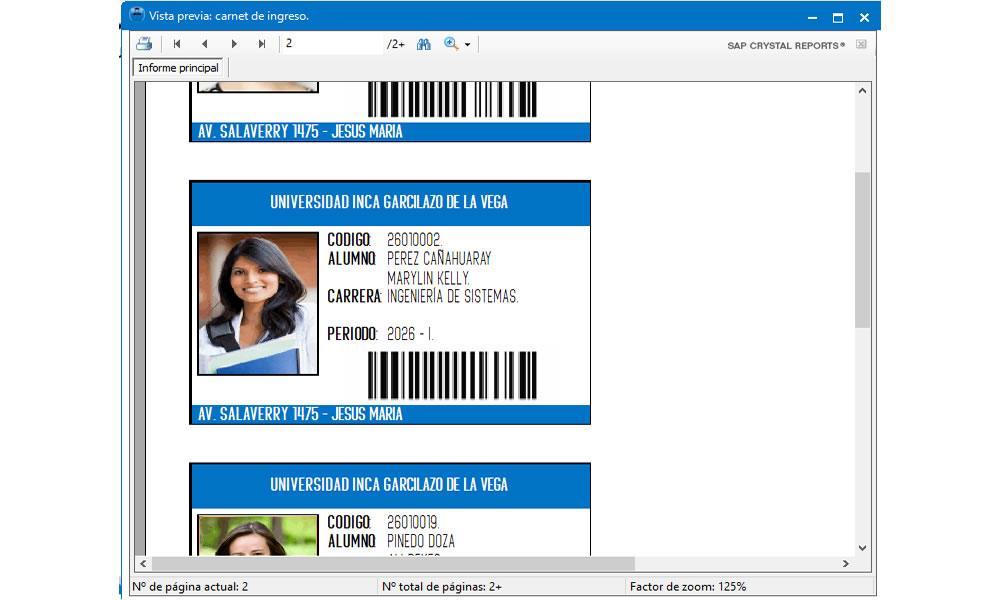Go to the first page
This screenshot has width=1000, height=600.
(x=177, y=44)
